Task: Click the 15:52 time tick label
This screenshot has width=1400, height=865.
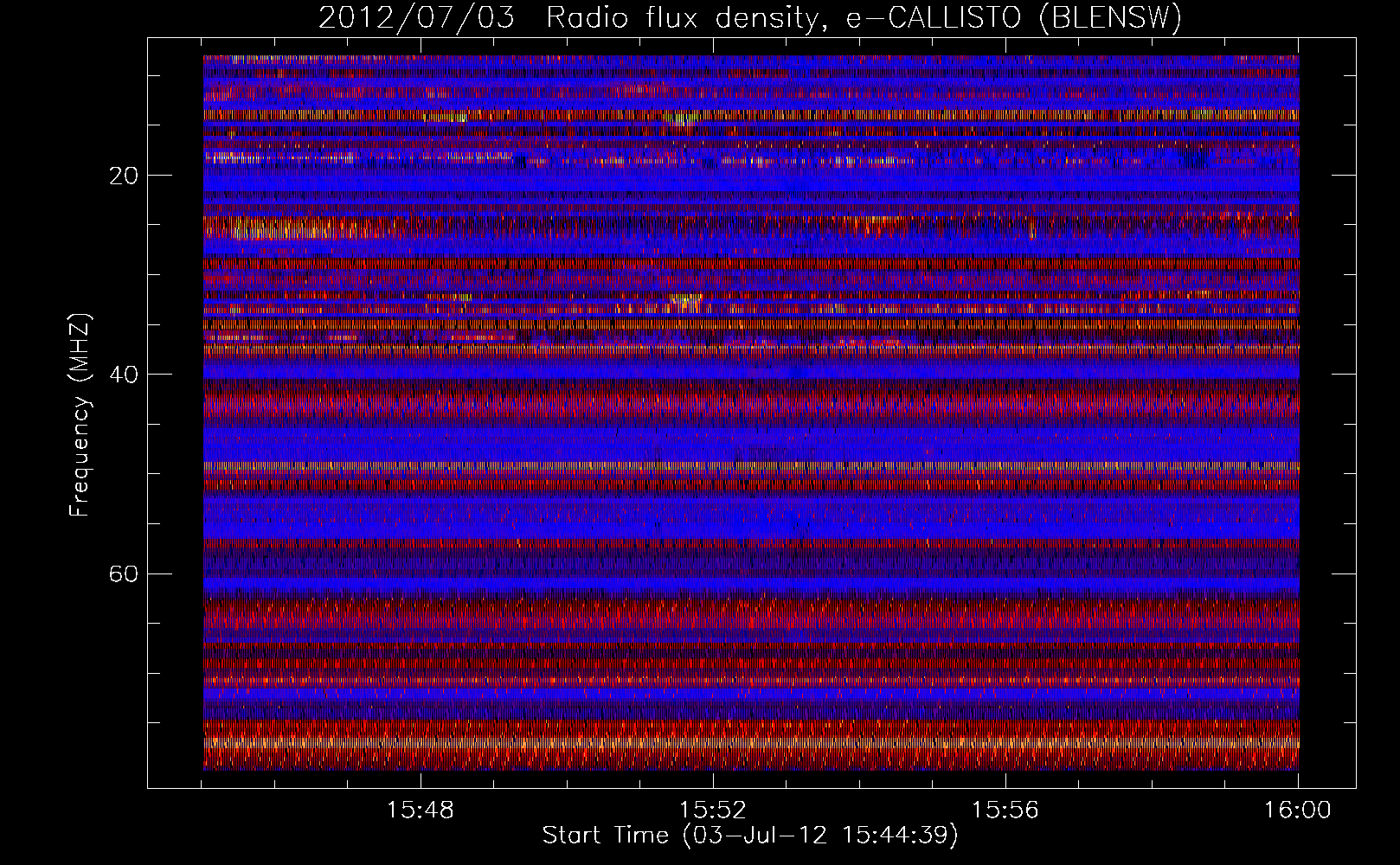Action: pyautogui.click(x=713, y=811)
